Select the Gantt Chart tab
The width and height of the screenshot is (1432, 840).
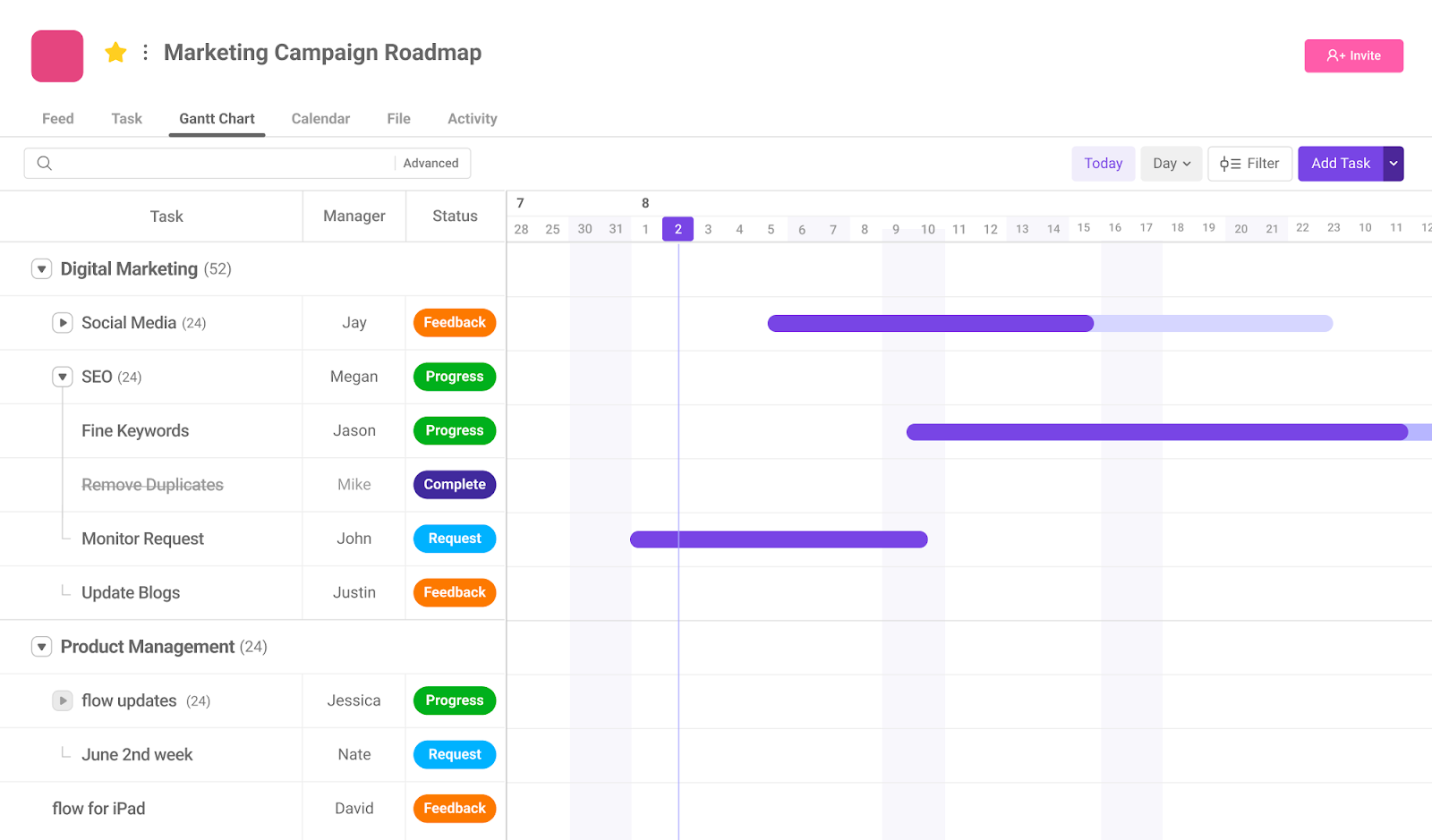[217, 119]
